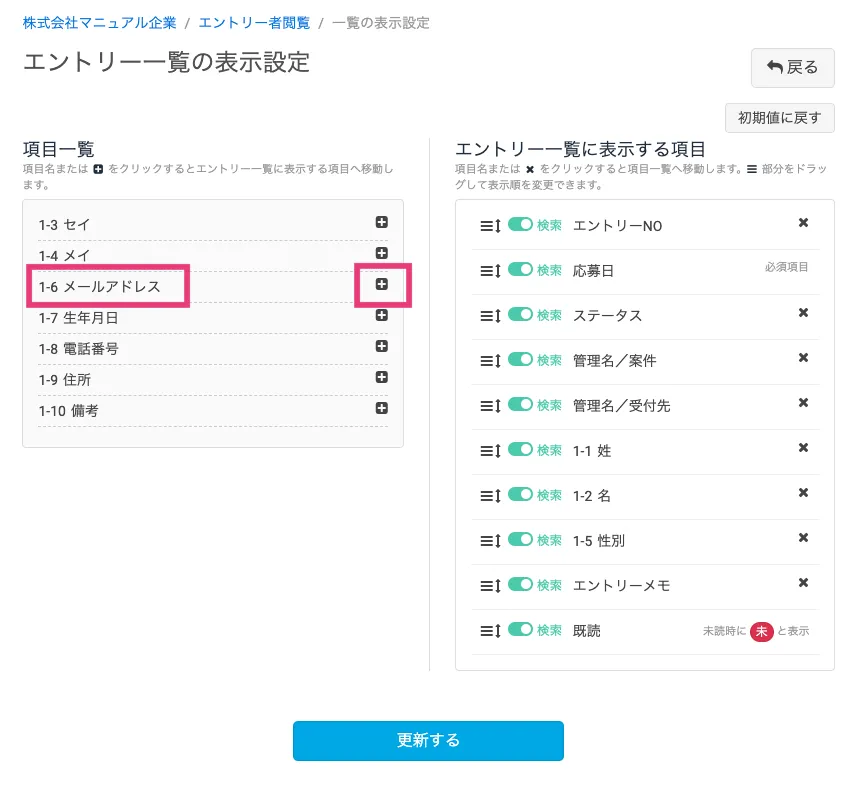Click the X icon for 1-5 性別
Image resolution: width=860 pixels, height=792 pixels.
(803, 538)
